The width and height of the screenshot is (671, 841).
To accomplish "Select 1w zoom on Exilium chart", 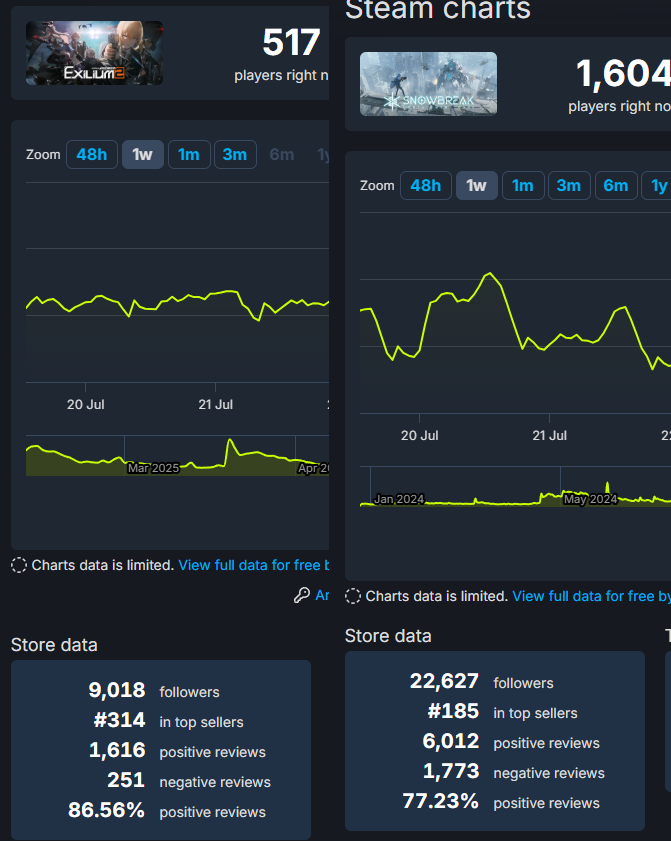I will click(143, 154).
